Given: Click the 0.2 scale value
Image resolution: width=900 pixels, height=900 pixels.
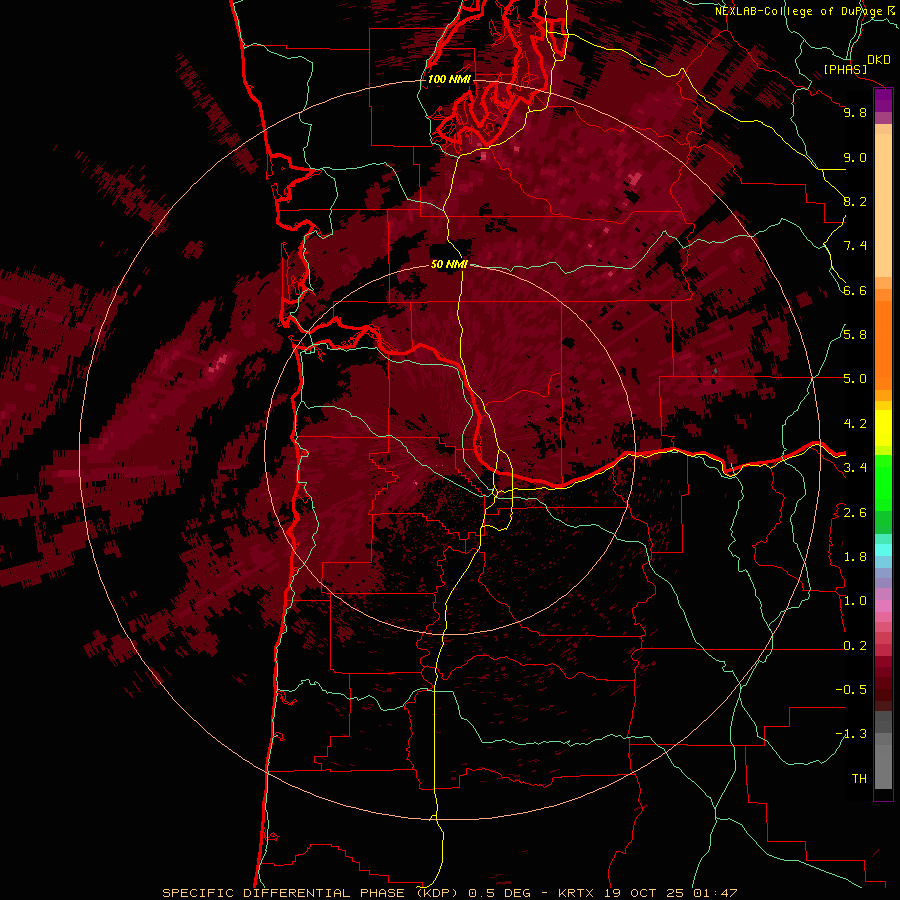Looking at the screenshot, I should pos(855,646).
